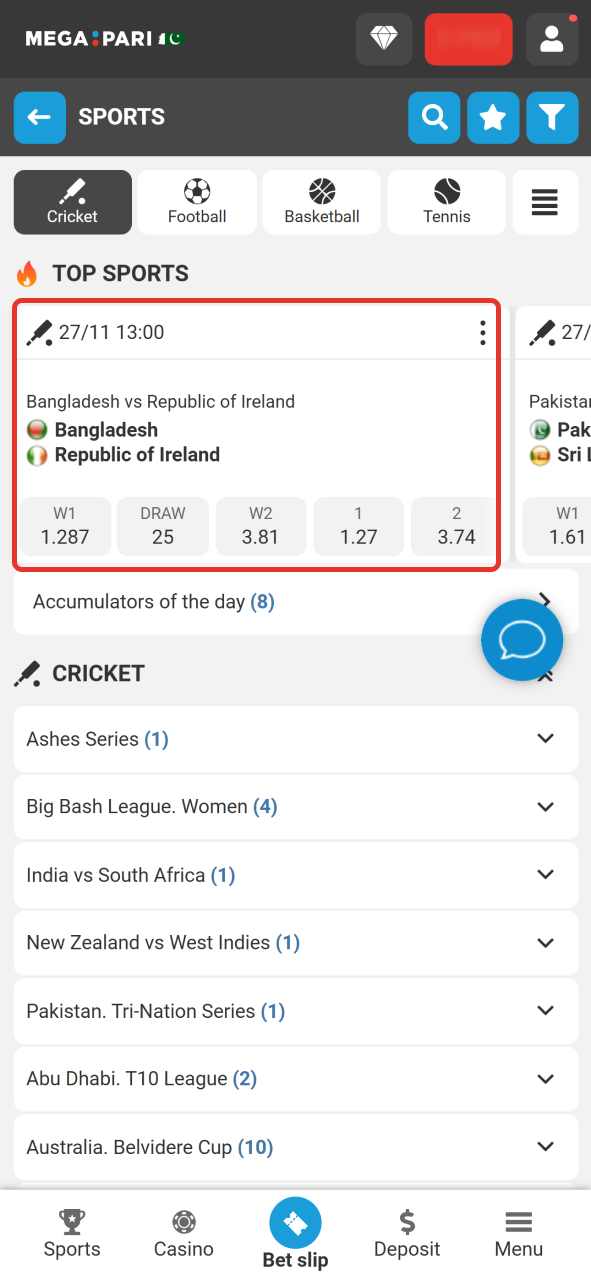Expand the Ashes Series section
This screenshot has width=591, height=1280.
(x=295, y=738)
